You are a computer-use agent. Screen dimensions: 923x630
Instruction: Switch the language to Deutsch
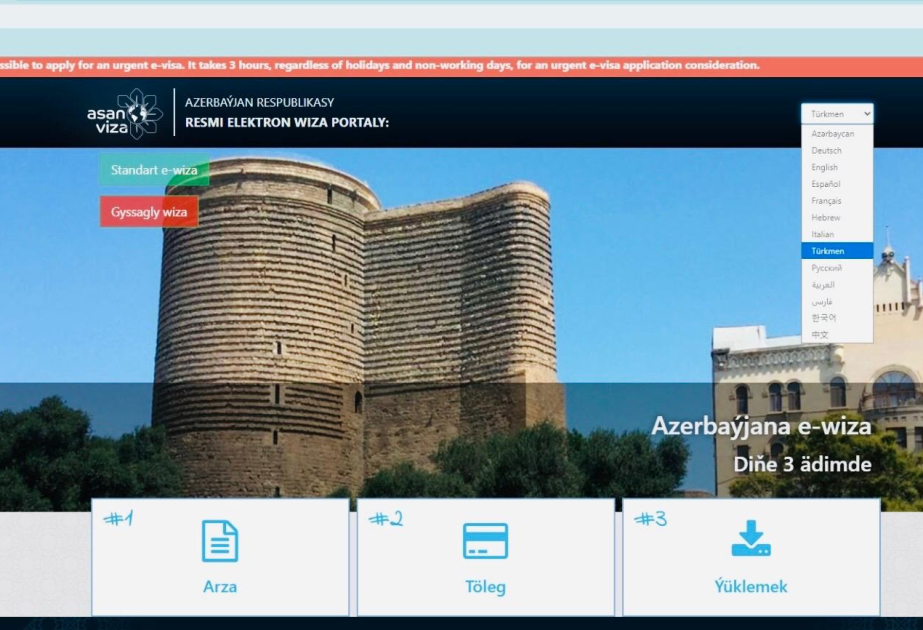[x=828, y=150]
